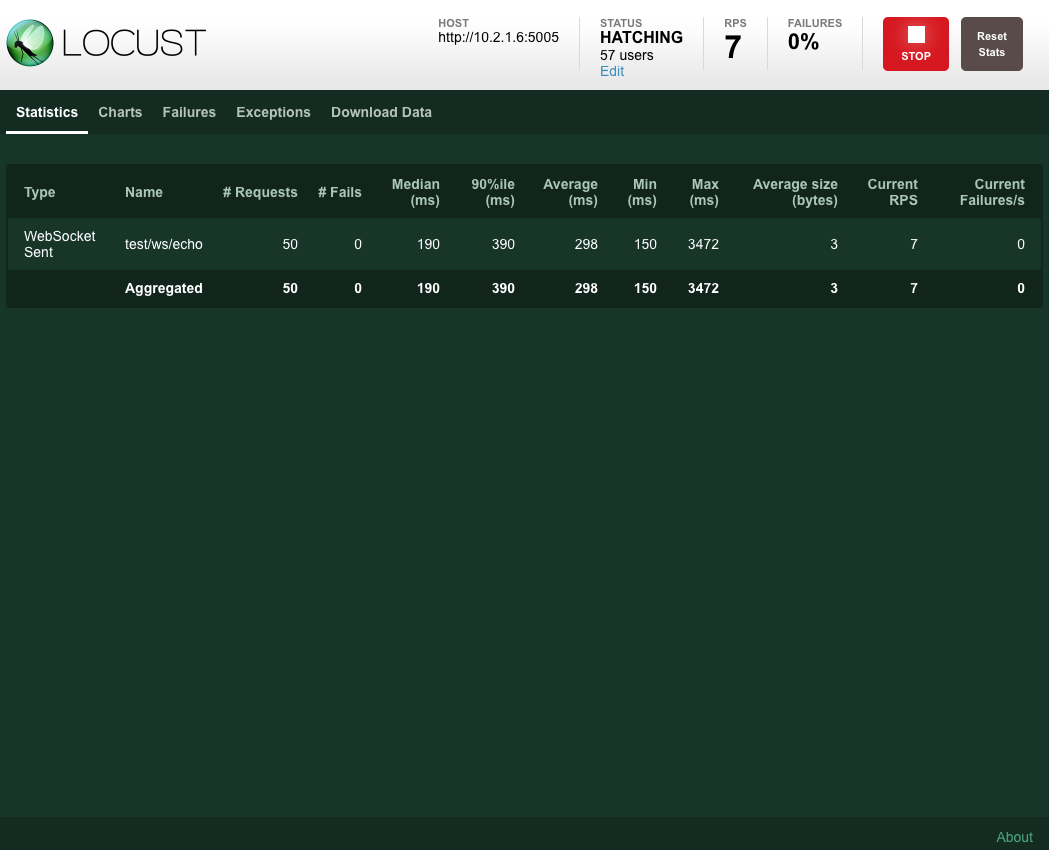Reset the statistics
The height and width of the screenshot is (850, 1049).
click(991, 44)
